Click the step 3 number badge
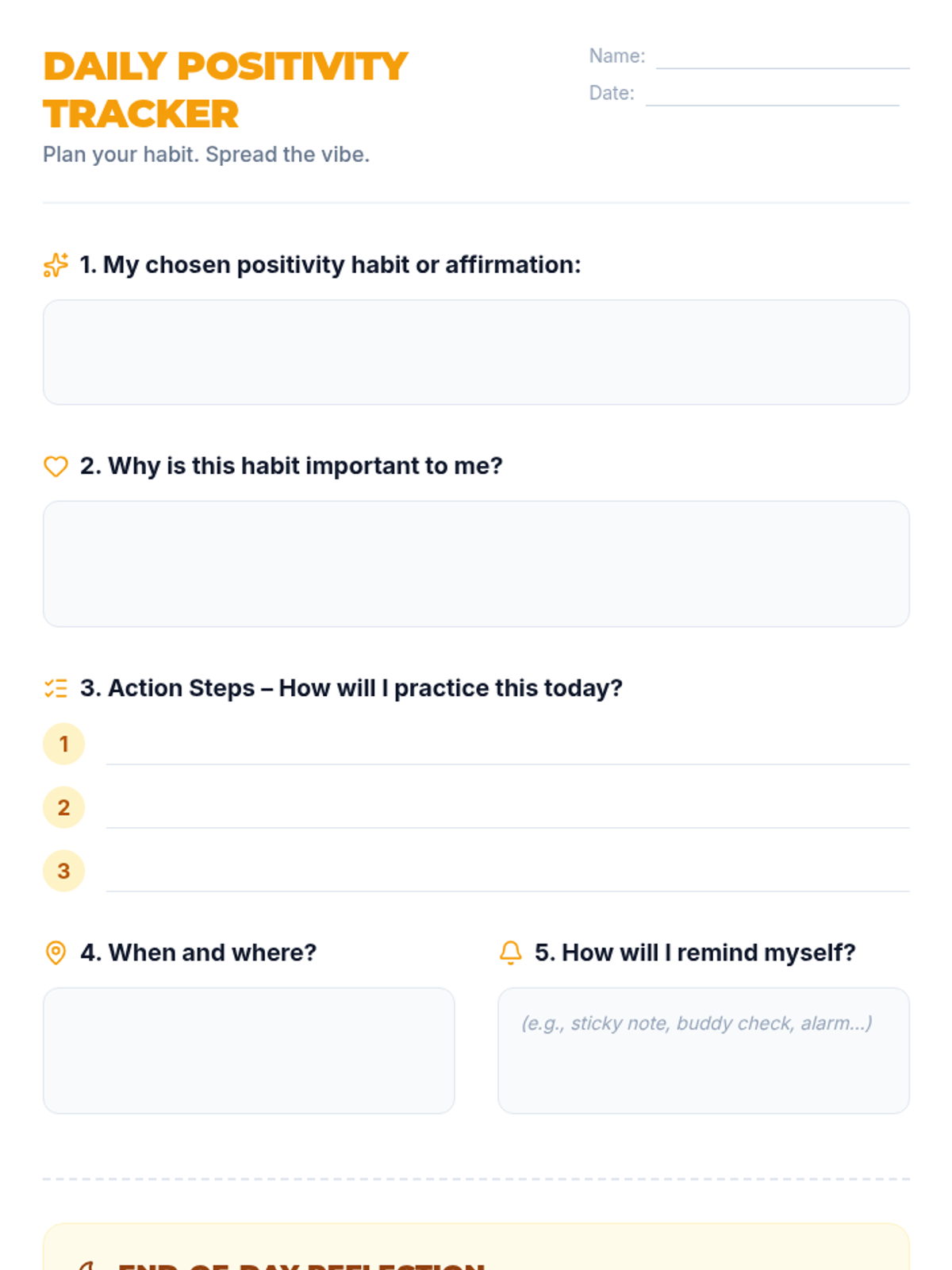This screenshot has width=952, height=1270. click(63, 871)
